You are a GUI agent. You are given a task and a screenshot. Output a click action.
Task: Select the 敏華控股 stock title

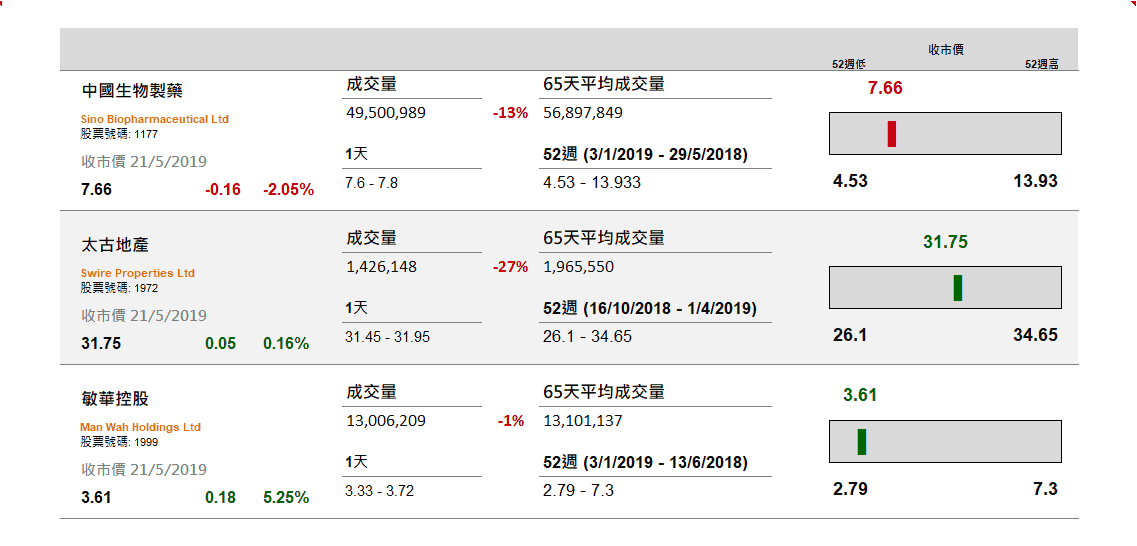(115, 399)
